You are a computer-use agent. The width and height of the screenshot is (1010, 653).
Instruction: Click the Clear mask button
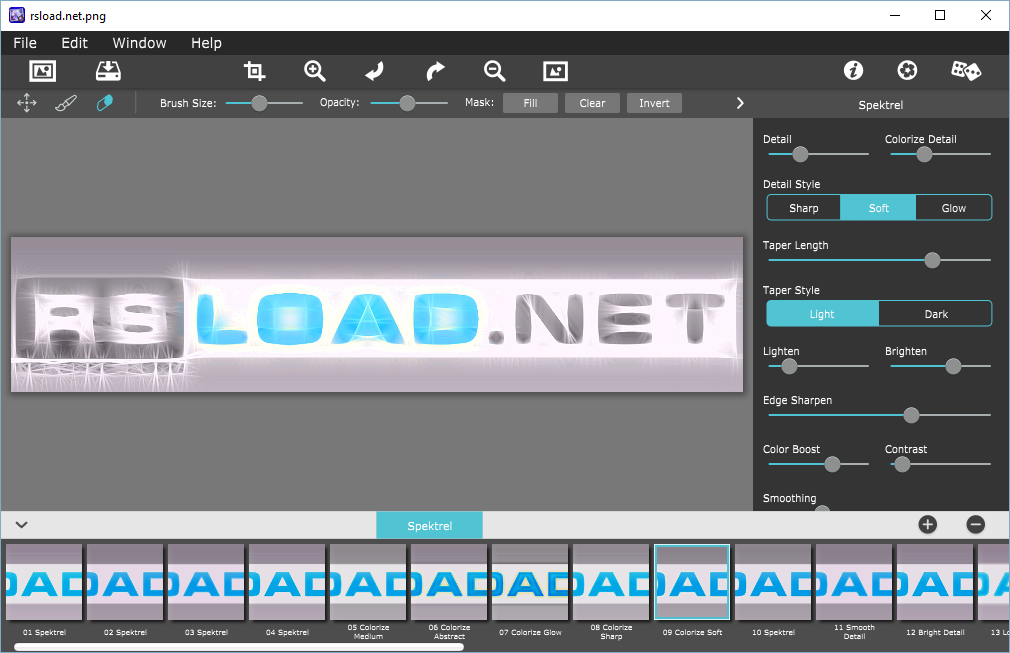(593, 103)
